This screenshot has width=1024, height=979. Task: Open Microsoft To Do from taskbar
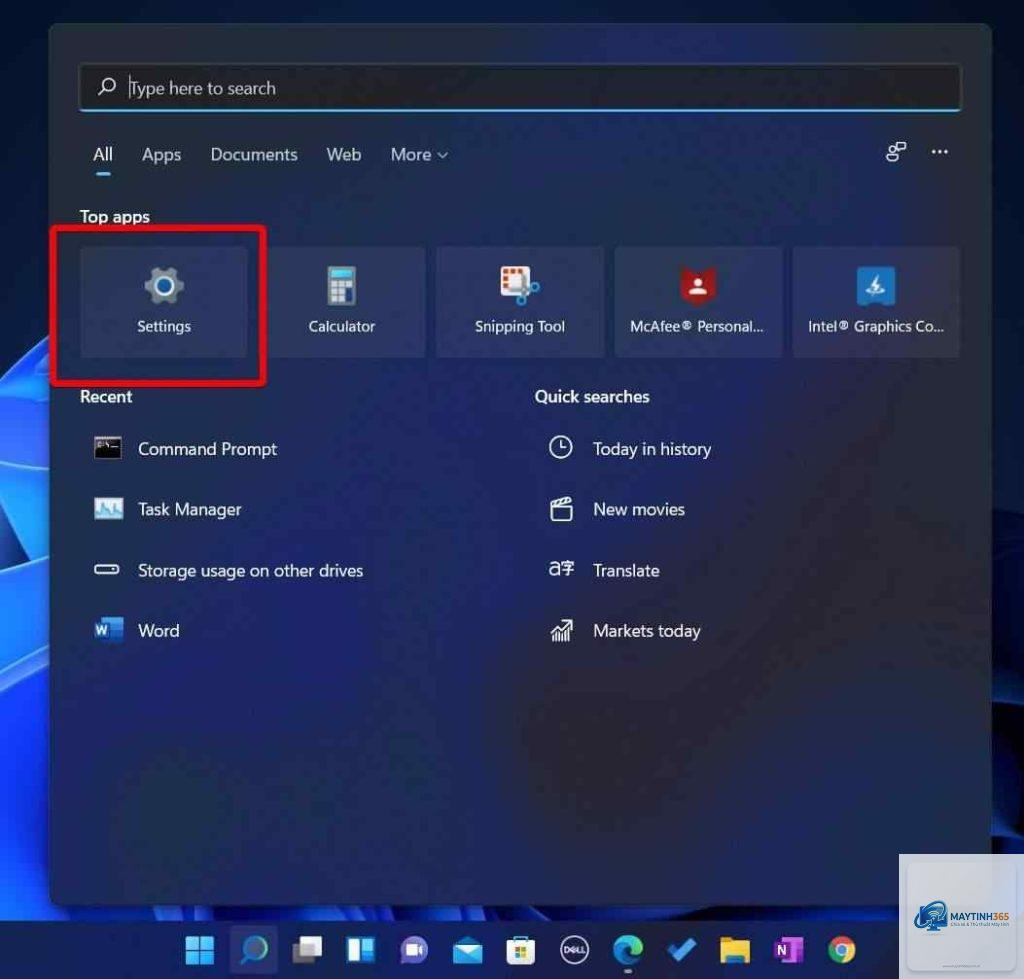pyautogui.click(x=681, y=950)
